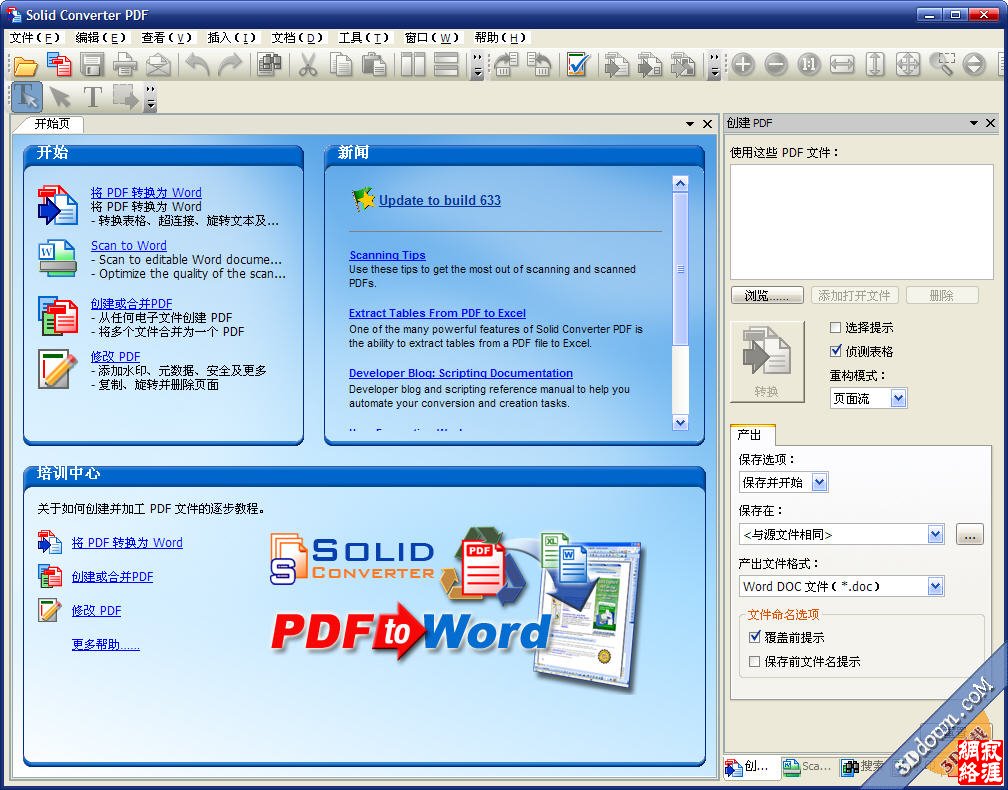
Task: Open the 帮助(H) menu
Action: (x=500, y=38)
